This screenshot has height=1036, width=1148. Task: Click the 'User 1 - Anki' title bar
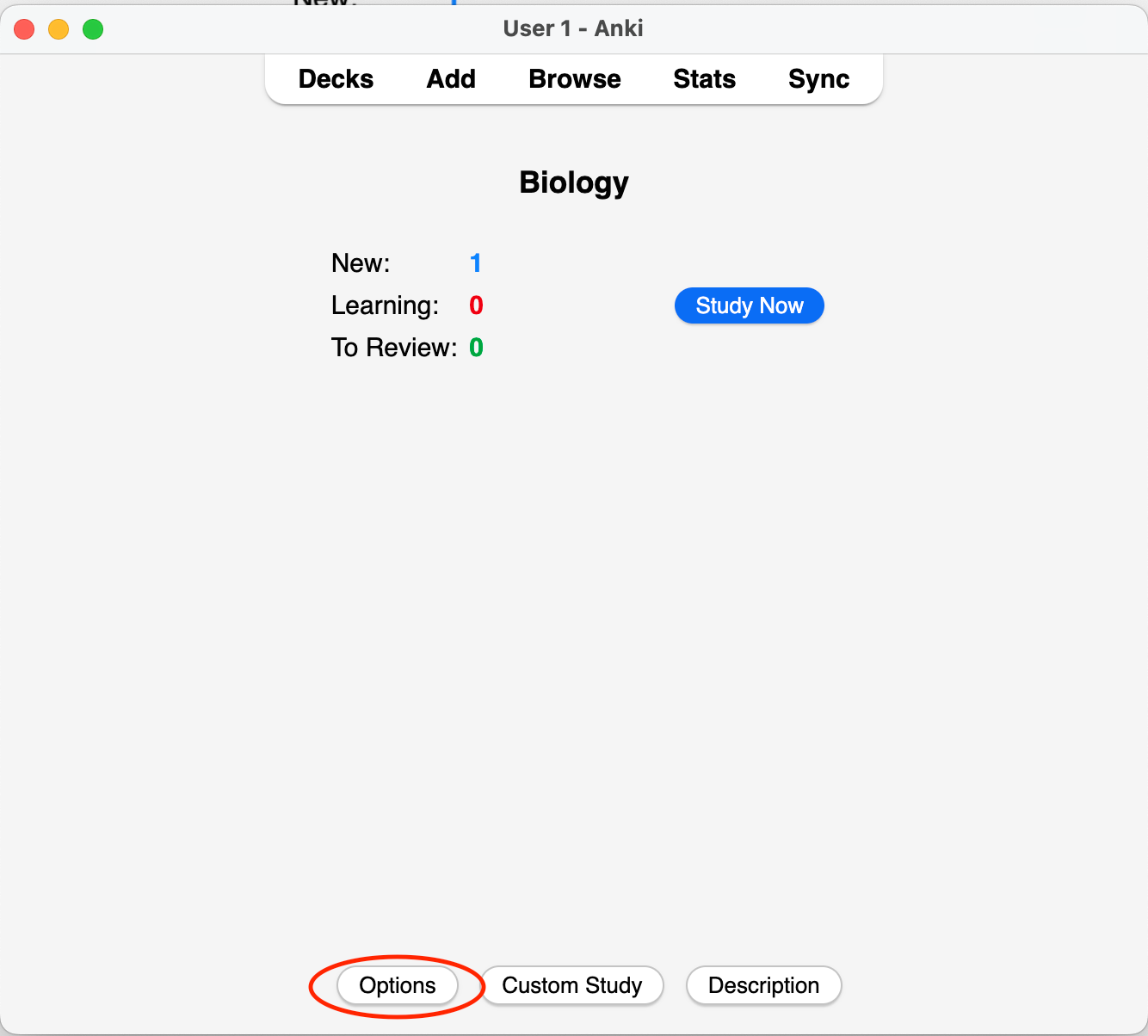(573, 28)
